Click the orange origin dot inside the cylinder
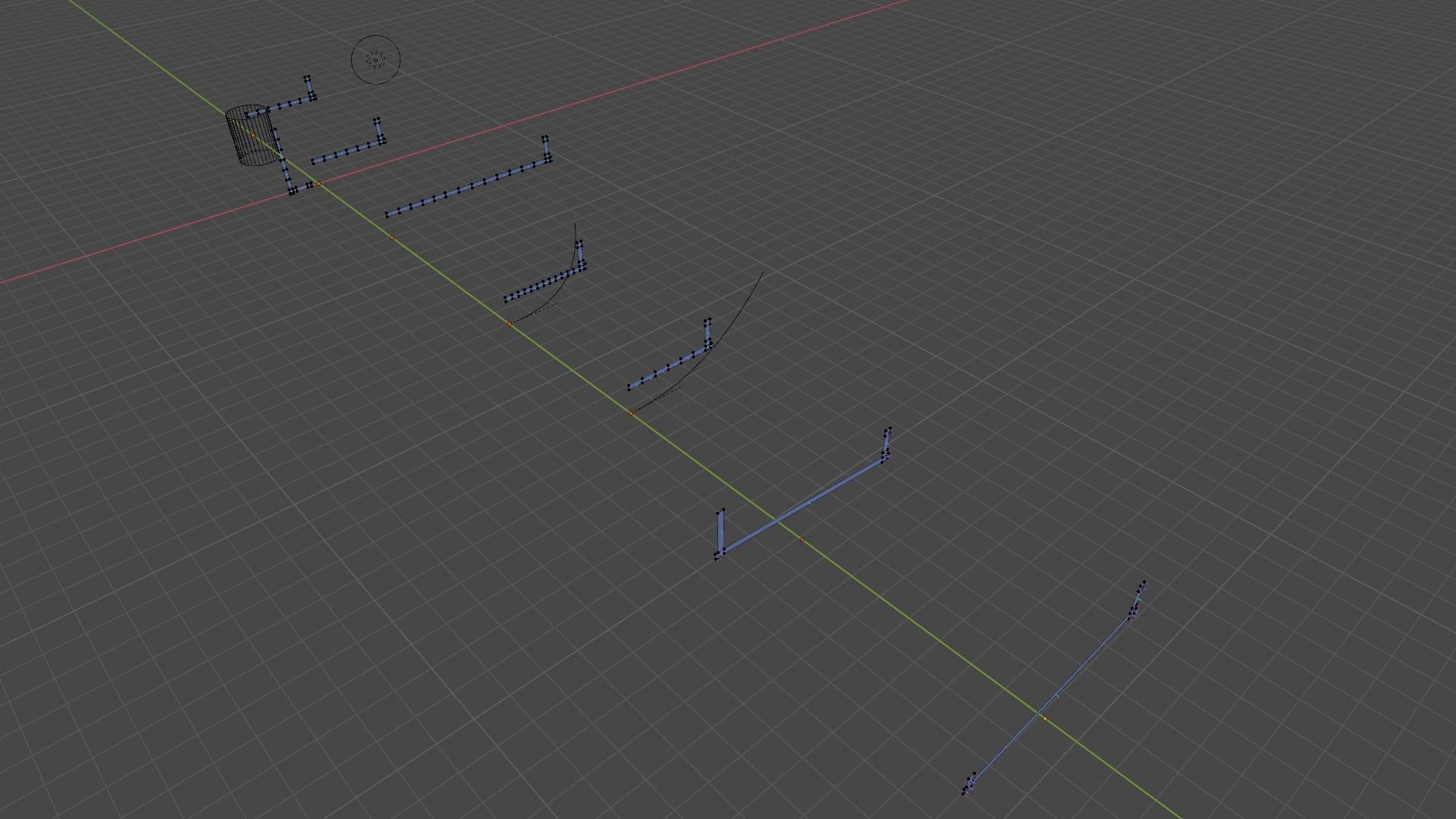 point(253,135)
